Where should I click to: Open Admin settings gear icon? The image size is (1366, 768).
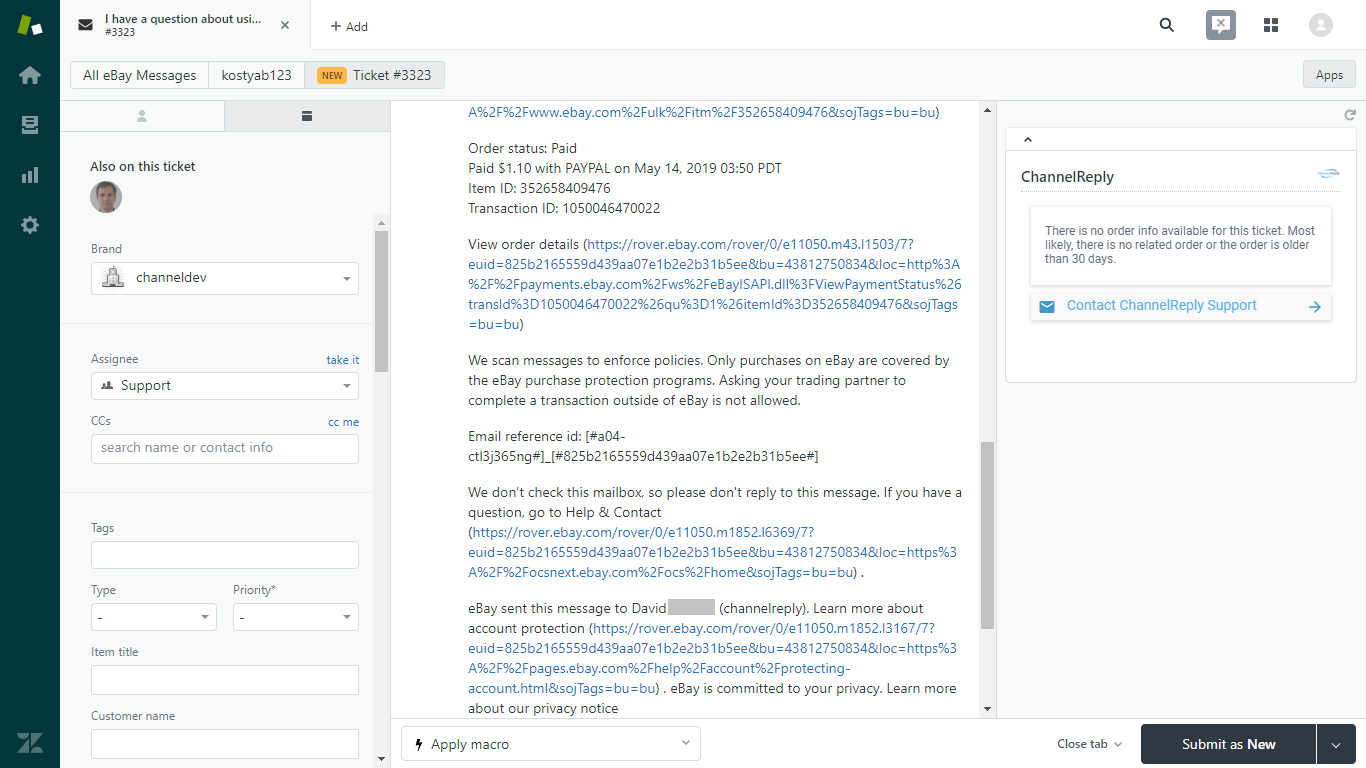pos(30,225)
